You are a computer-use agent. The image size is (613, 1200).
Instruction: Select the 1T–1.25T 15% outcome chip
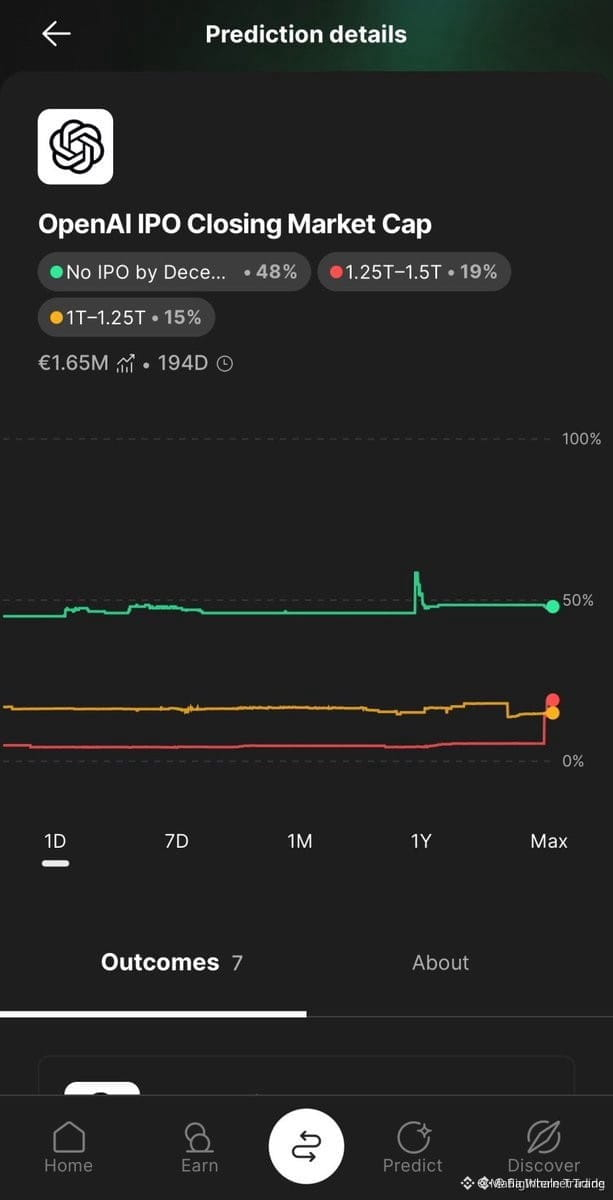[x=126, y=318]
